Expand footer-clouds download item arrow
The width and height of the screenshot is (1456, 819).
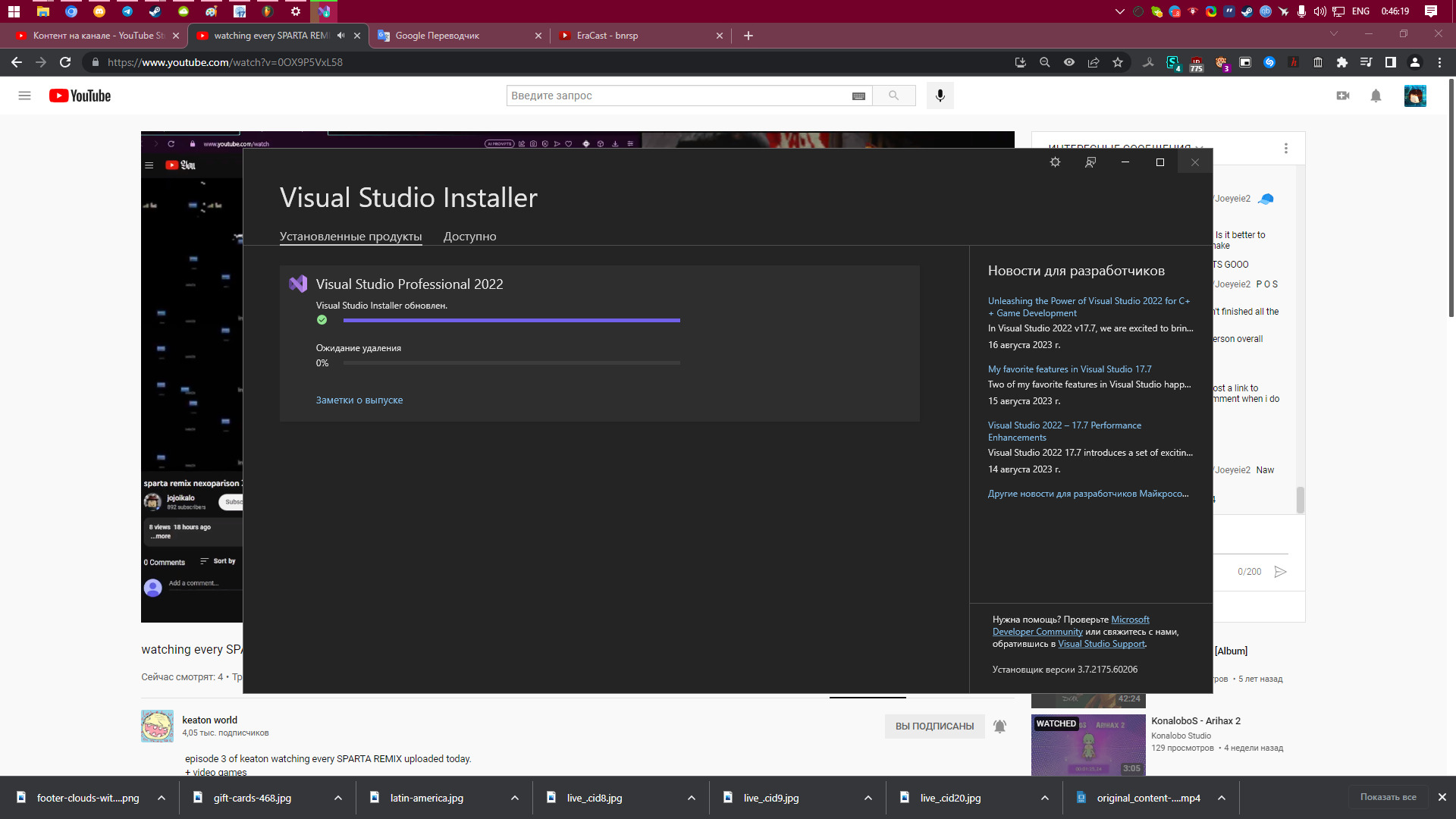[162, 798]
